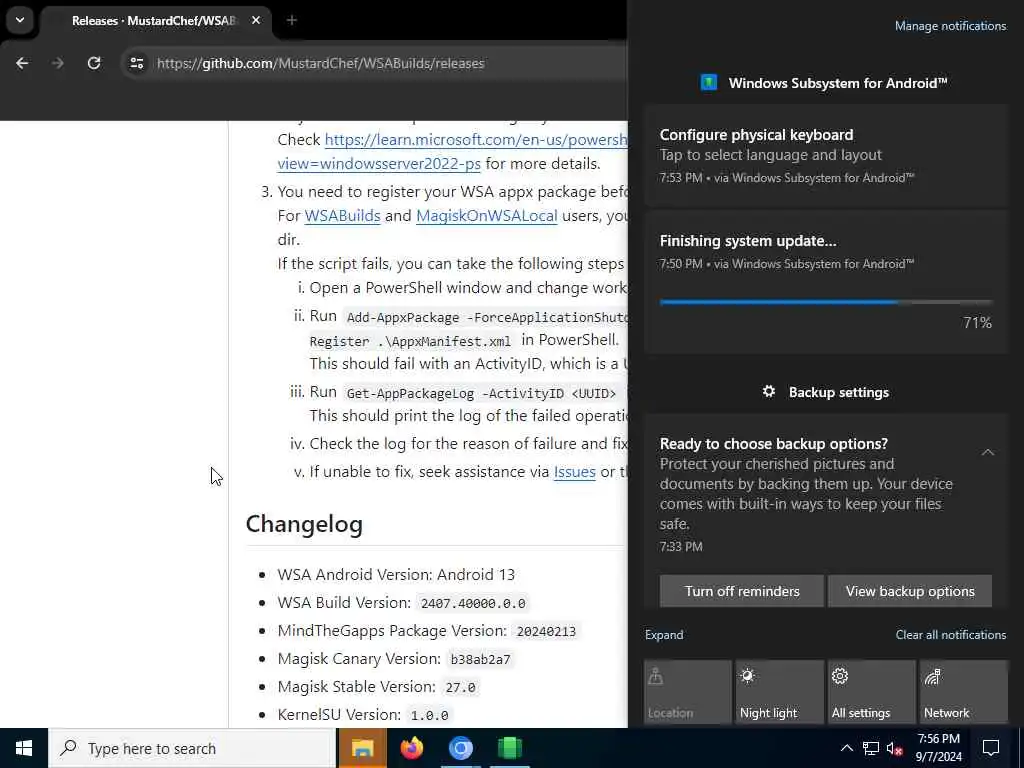Choose View backup options button
Viewport: 1024px width, 768px height.
(910, 591)
